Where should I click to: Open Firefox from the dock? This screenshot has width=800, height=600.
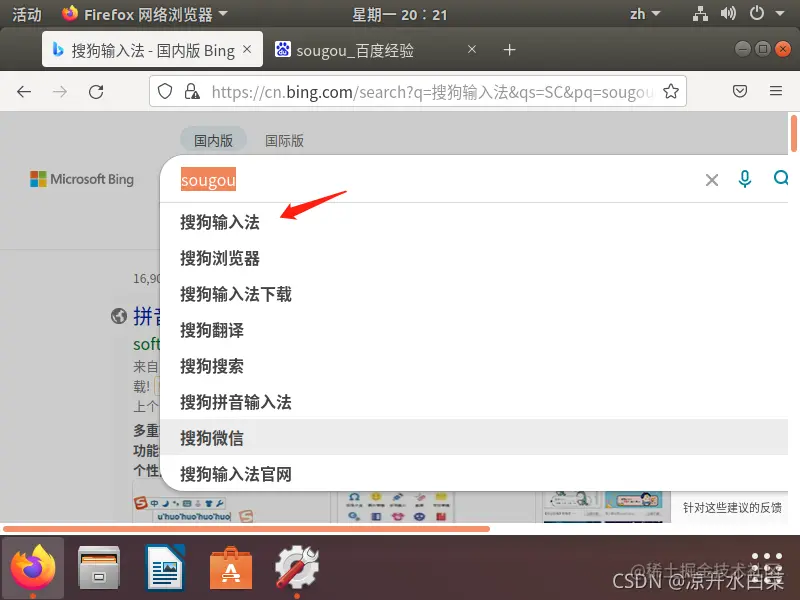point(33,567)
